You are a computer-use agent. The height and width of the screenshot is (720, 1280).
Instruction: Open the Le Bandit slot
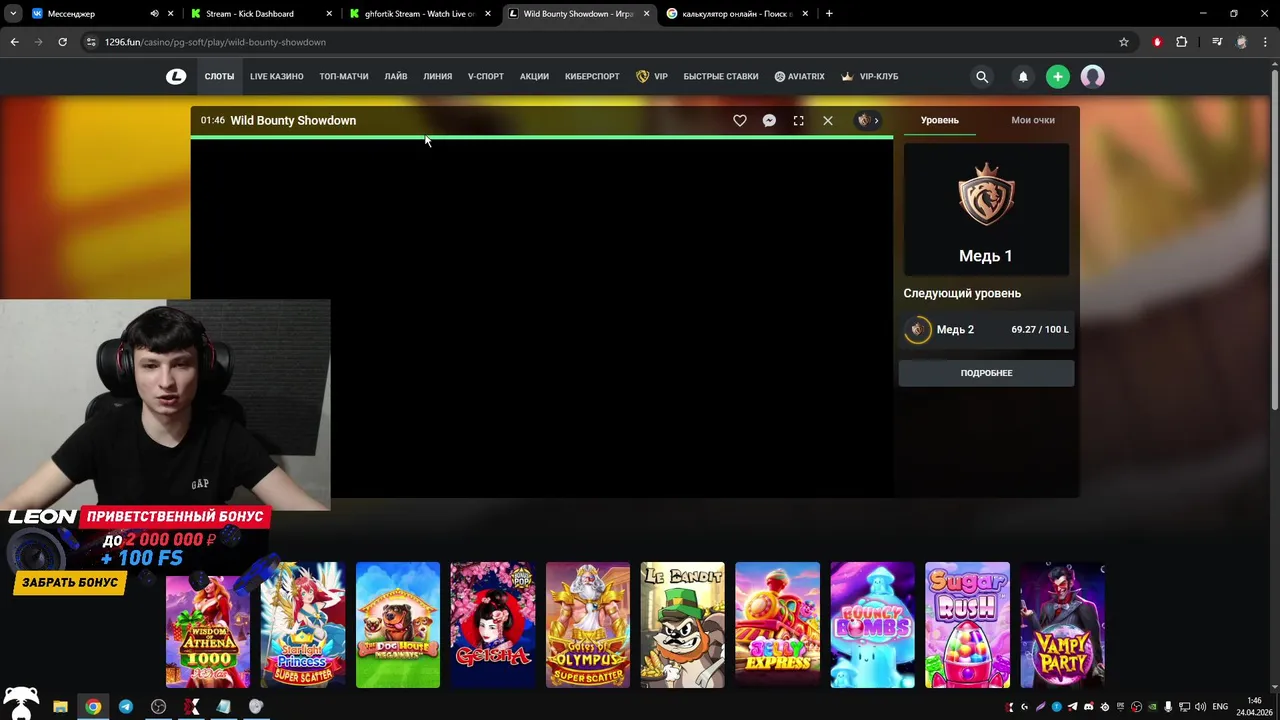coord(683,625)
